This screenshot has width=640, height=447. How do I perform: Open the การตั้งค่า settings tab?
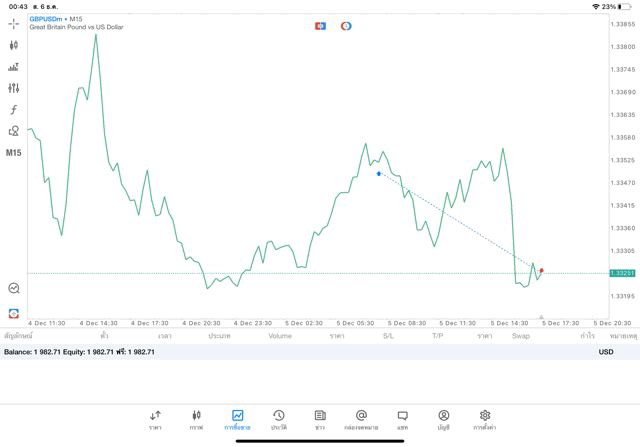tap(485, 420)
